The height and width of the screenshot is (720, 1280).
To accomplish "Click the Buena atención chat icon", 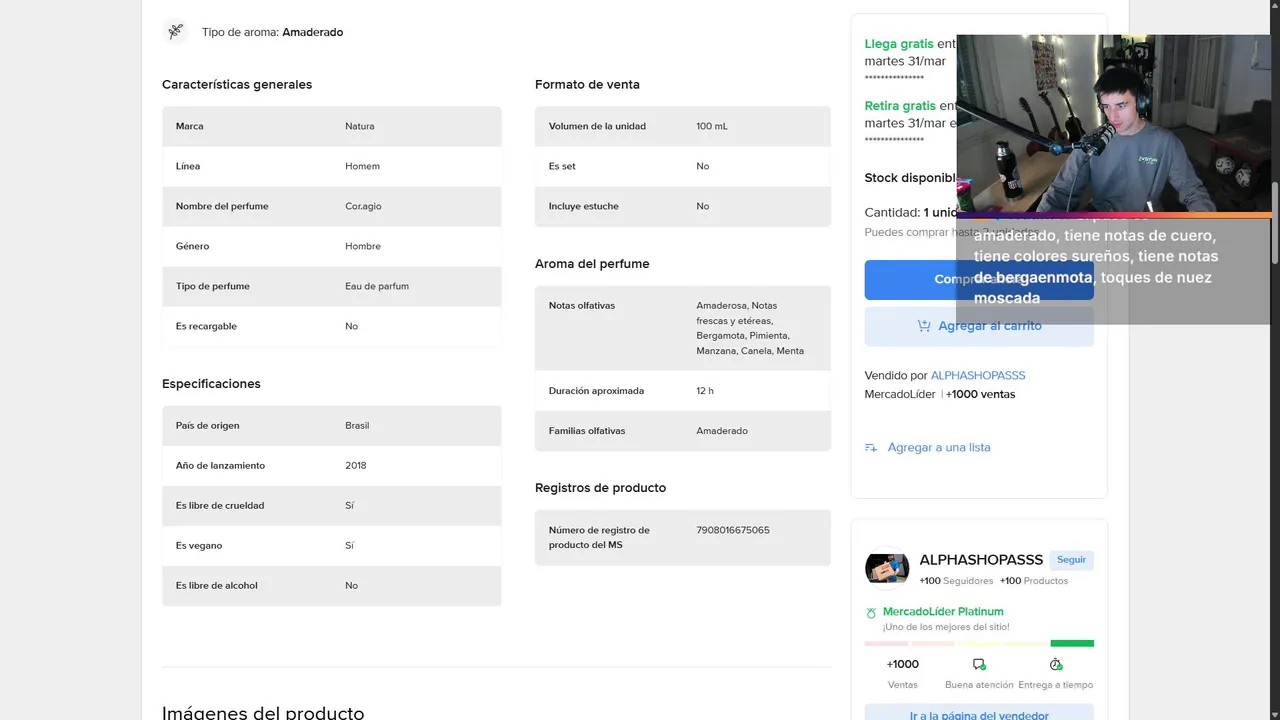I will [979, 665].
